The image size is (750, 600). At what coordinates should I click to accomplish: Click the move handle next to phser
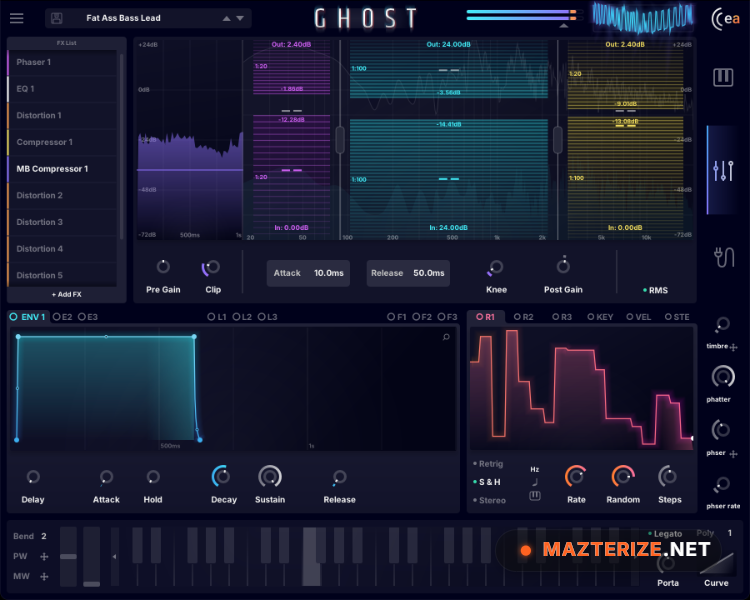coord(734,454)
